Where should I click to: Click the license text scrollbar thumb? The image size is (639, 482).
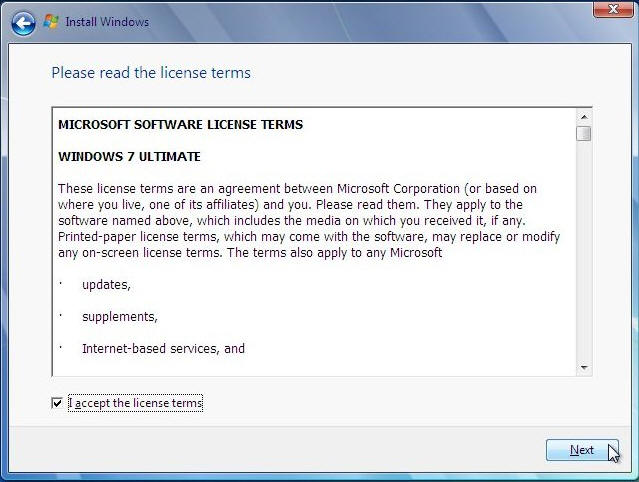(584, 133)
